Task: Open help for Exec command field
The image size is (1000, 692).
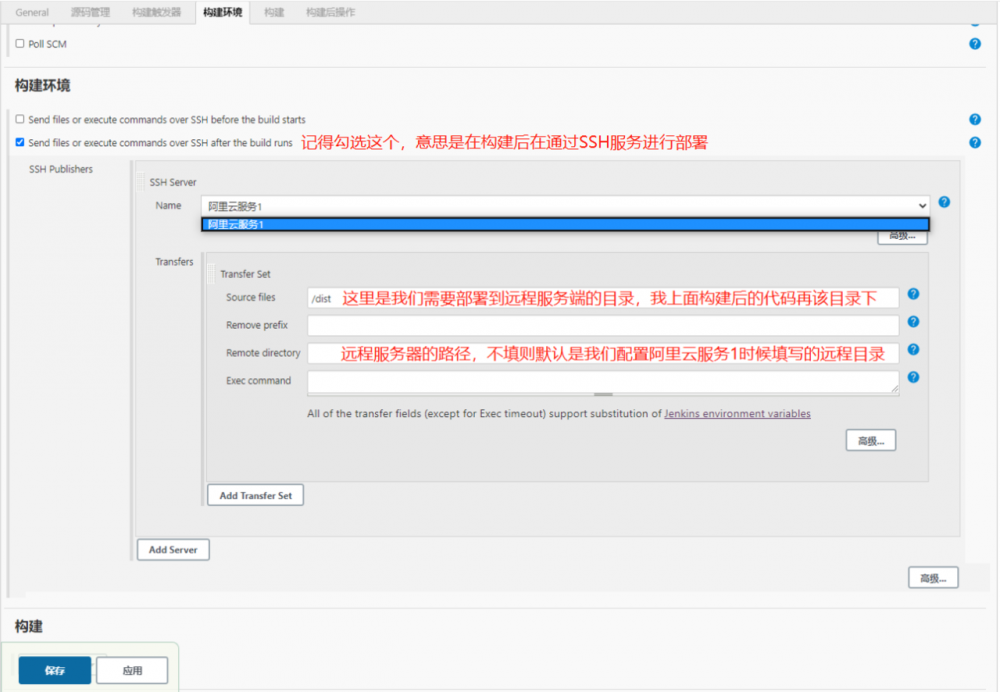Action: tap(913, 378)
